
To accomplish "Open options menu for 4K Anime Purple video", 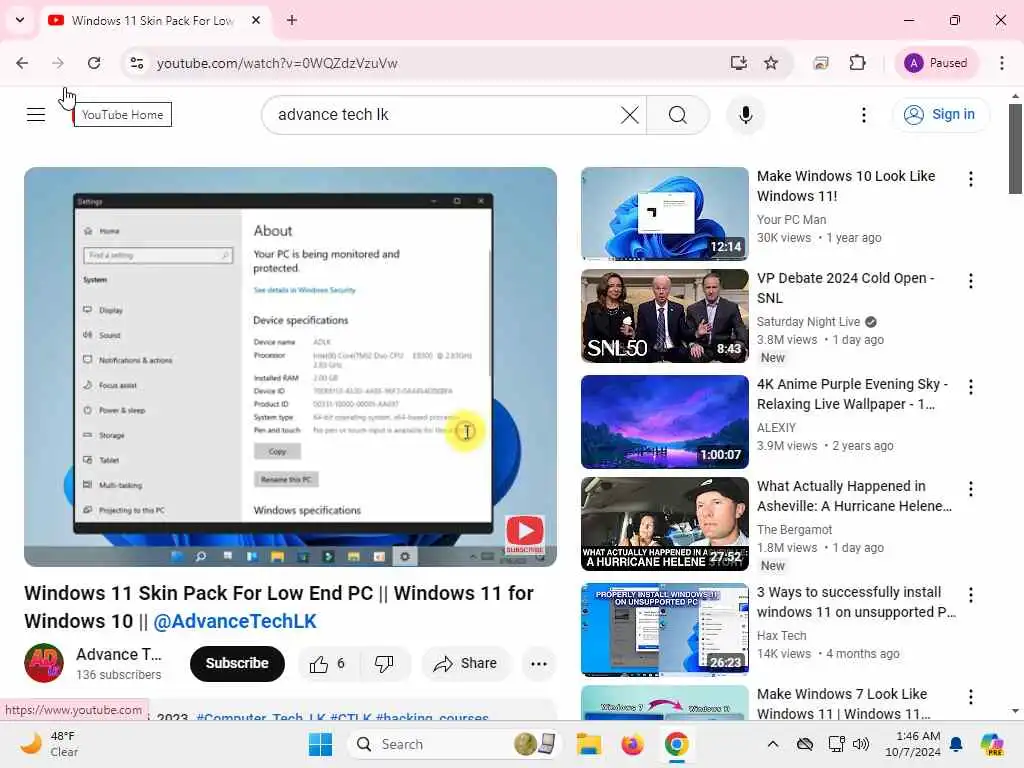I will coord(970,387).
